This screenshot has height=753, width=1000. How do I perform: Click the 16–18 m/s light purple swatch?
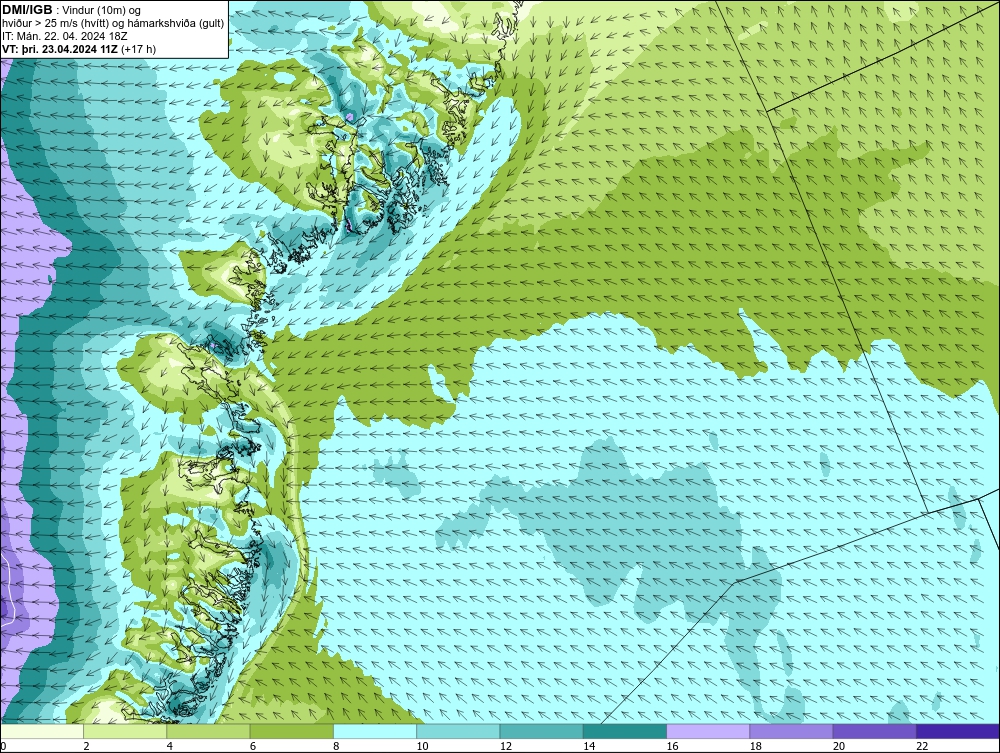tap(708, 731)
